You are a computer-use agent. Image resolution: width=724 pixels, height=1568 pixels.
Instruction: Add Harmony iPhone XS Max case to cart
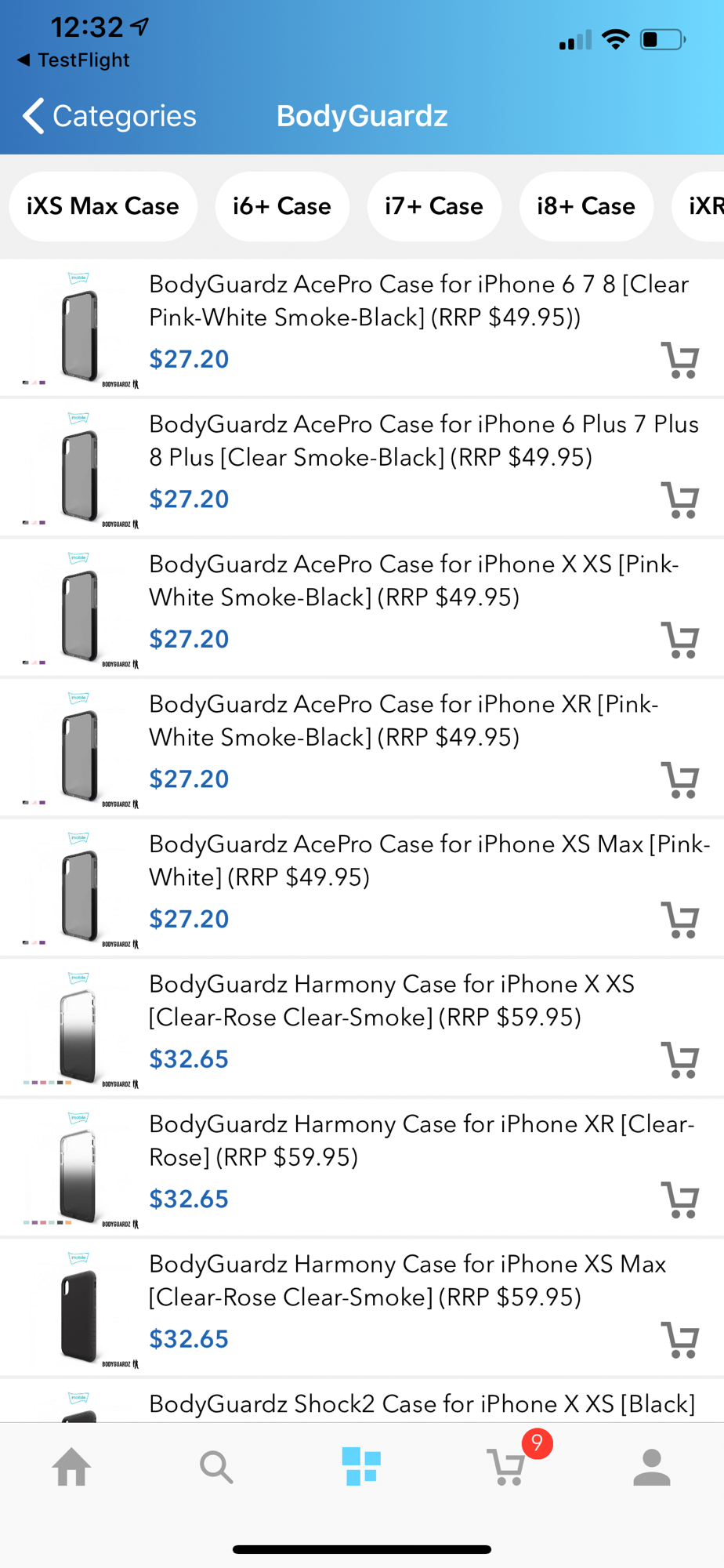tap(679, 1340)
